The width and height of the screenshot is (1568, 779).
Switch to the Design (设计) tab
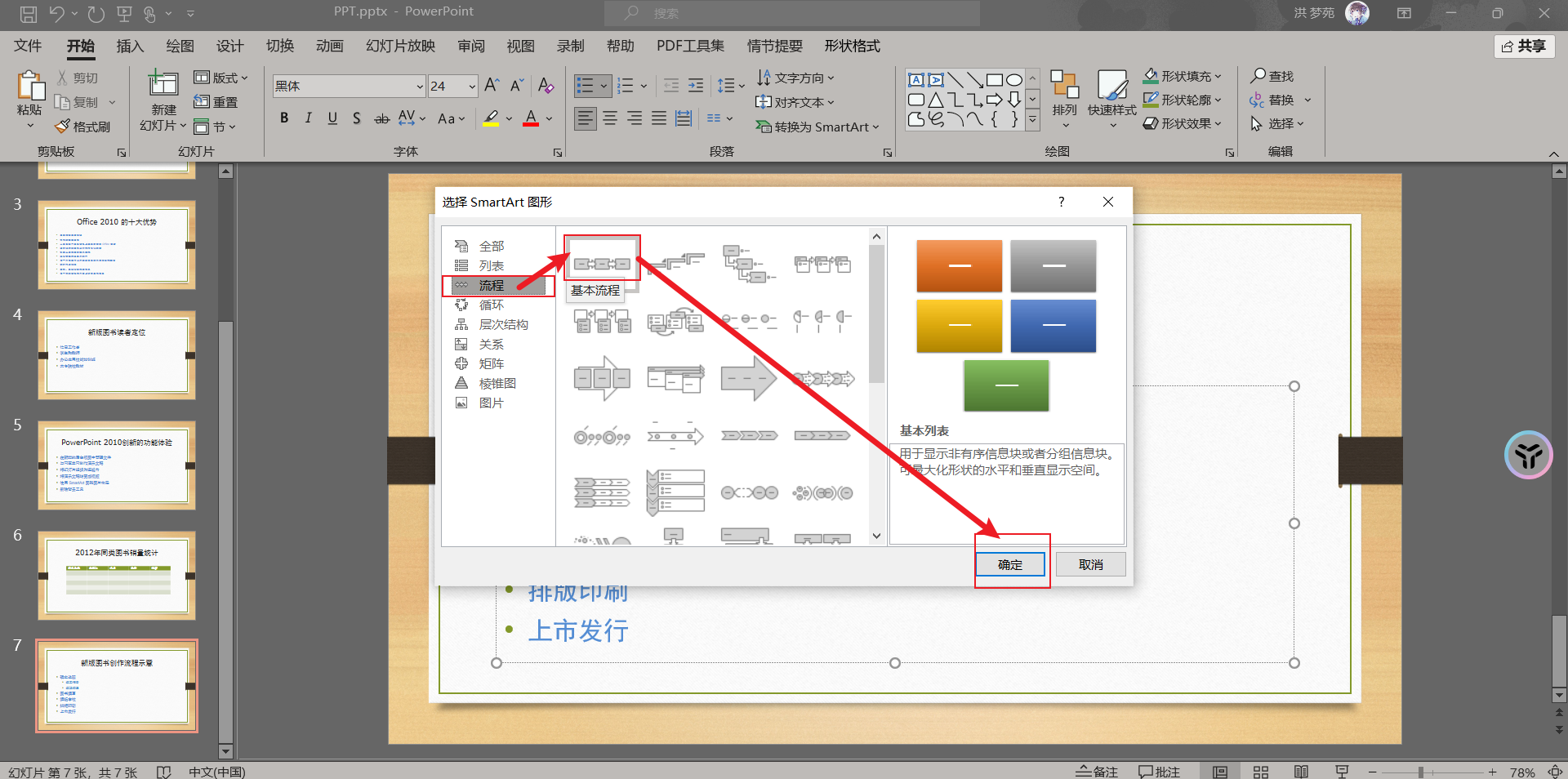[229, 46]
